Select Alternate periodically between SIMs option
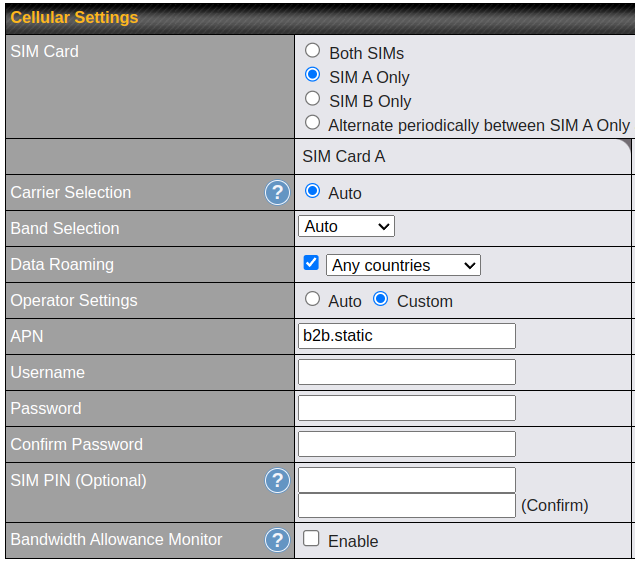The height and width of the screenshot is (562, 635). click(x=313, y=123)
